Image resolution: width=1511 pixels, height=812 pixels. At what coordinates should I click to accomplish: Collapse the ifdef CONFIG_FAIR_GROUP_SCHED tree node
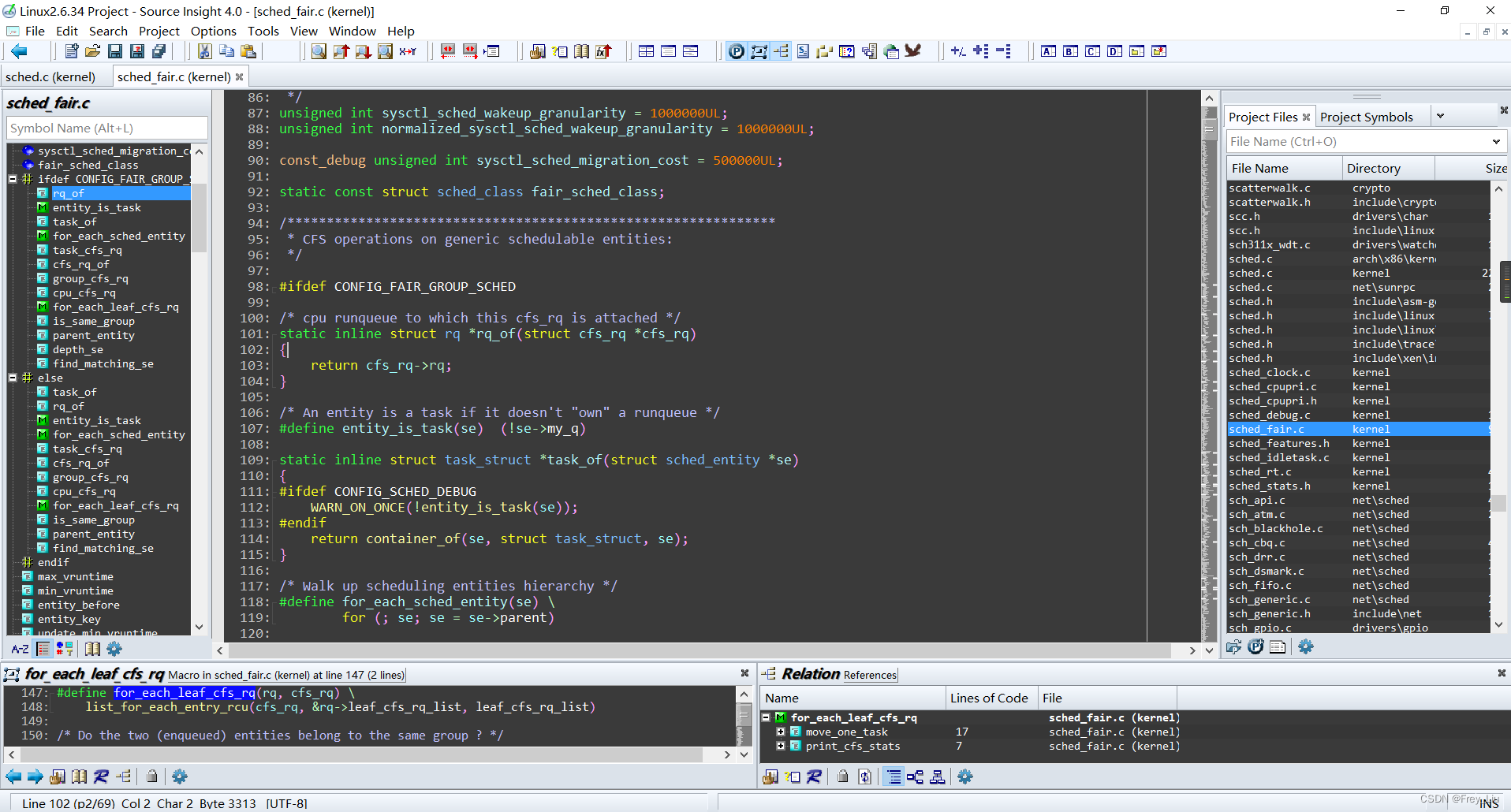11,179
